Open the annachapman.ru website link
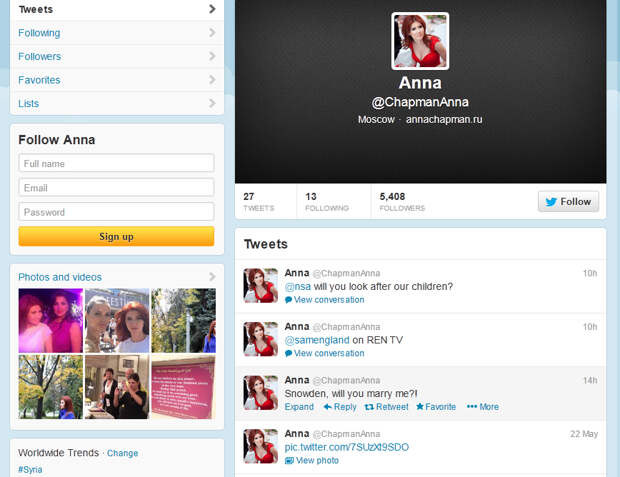 (444, 119)
